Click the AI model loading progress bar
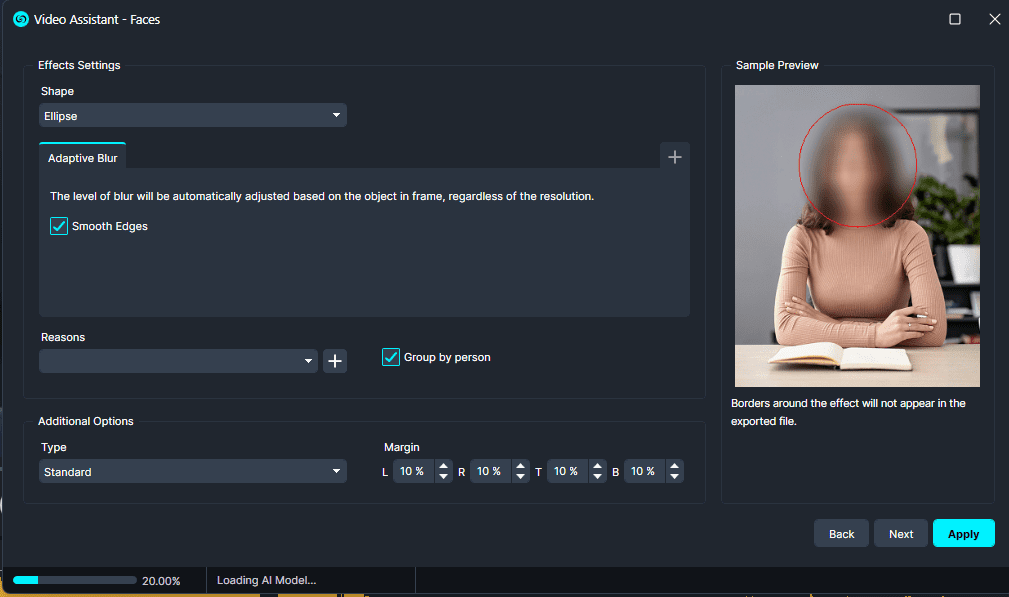The width and height of the screenshot is (1009, 597). tap(75, 580)
